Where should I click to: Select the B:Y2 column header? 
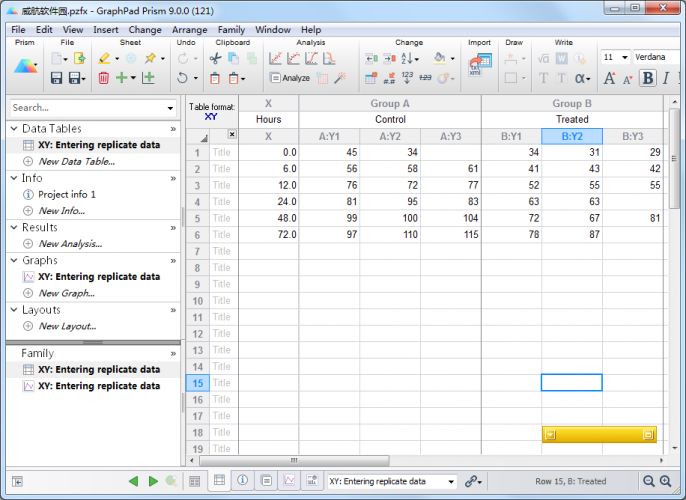(x=572, y=136)
